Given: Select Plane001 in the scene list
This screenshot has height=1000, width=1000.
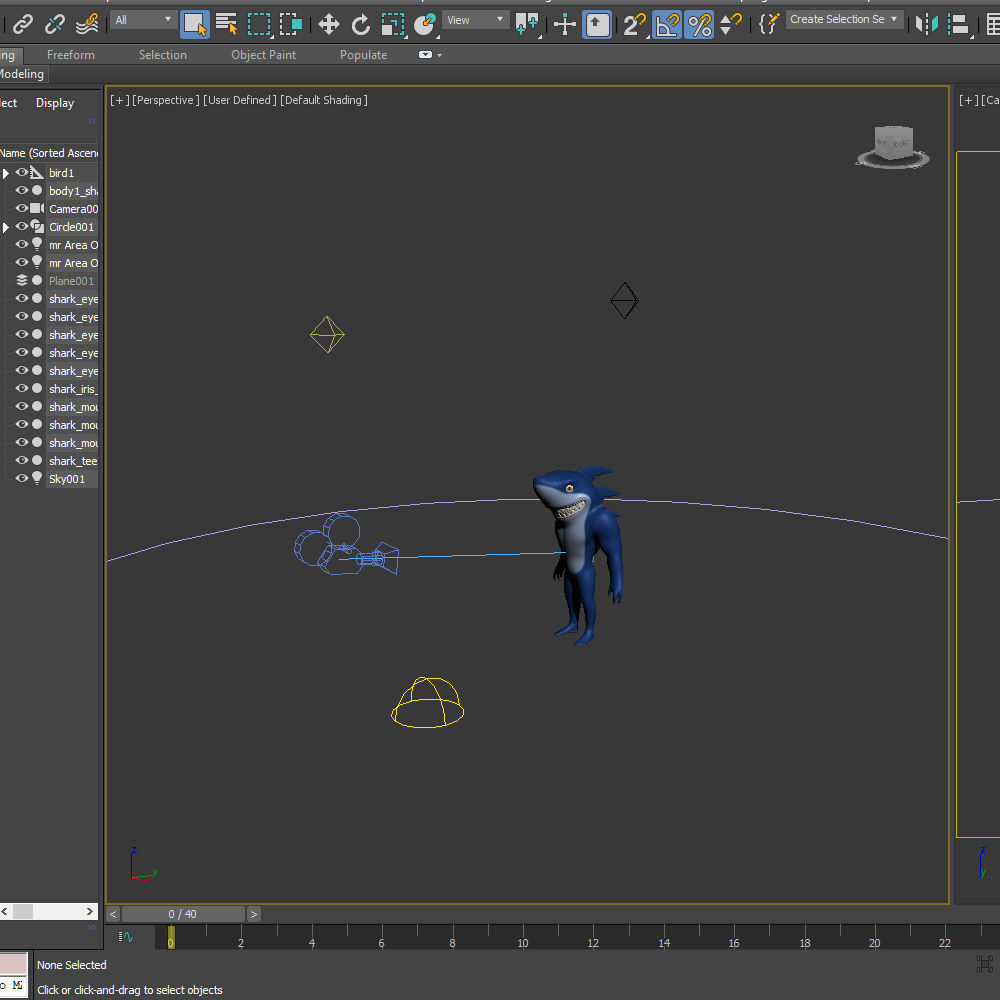Looking at the screenshot, I should point(71,281).
